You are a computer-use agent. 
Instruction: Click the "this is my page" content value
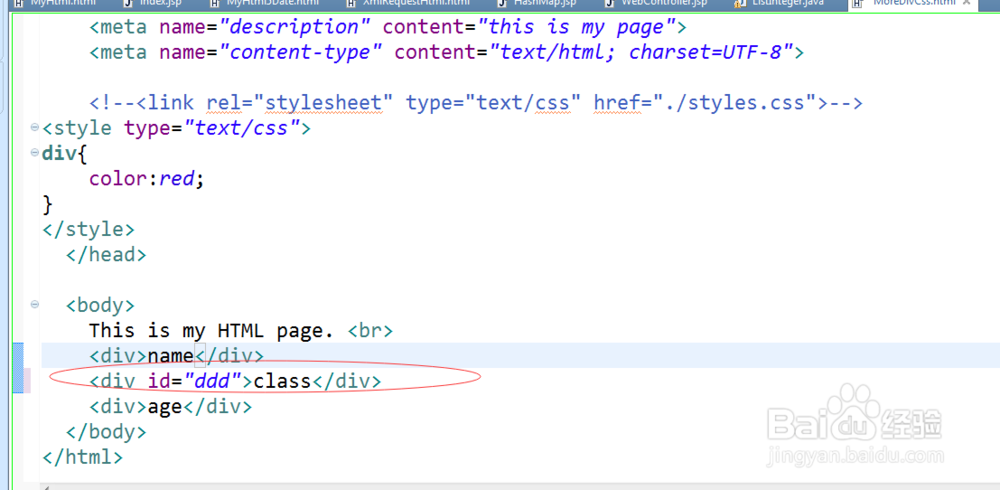576,27
